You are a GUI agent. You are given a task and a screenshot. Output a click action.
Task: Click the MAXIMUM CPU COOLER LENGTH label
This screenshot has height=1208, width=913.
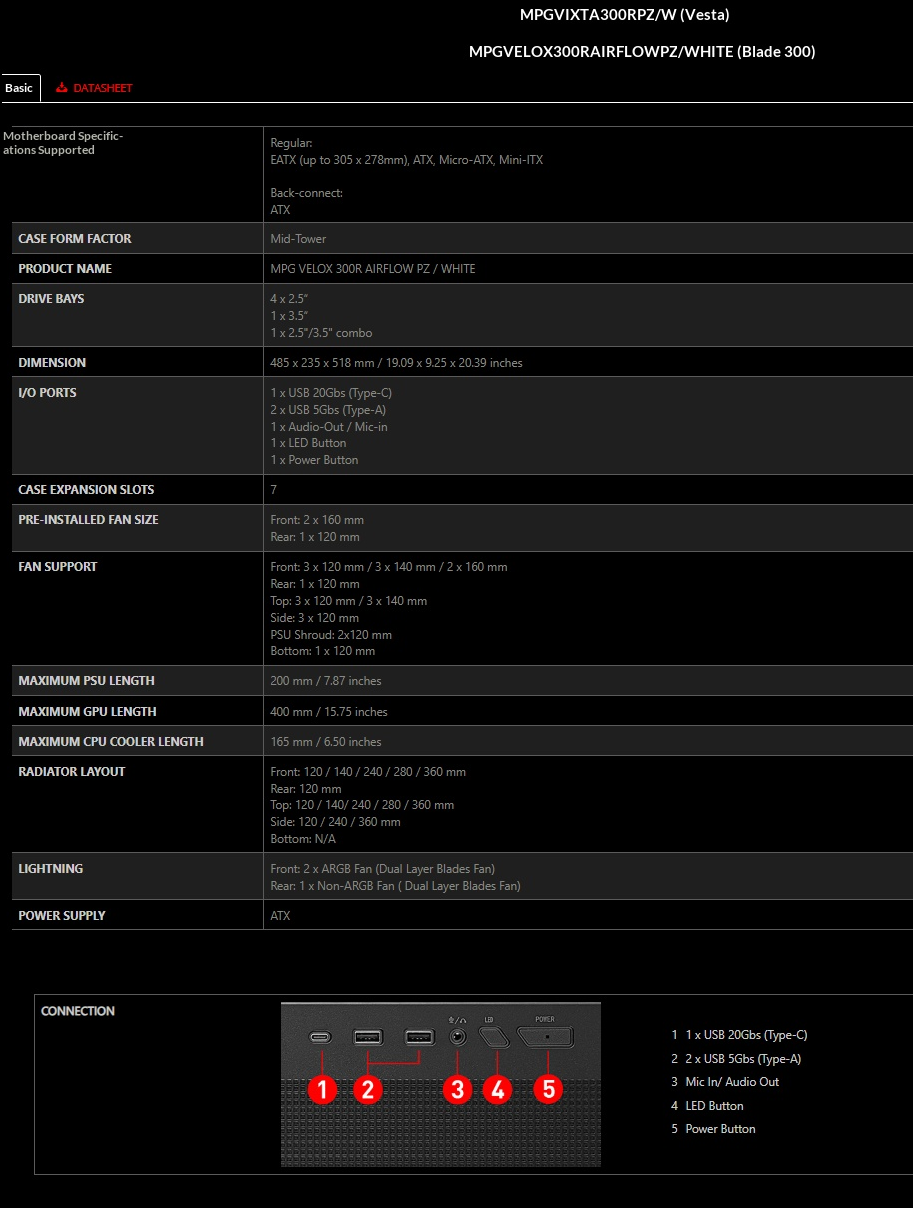tap(111, 742)
